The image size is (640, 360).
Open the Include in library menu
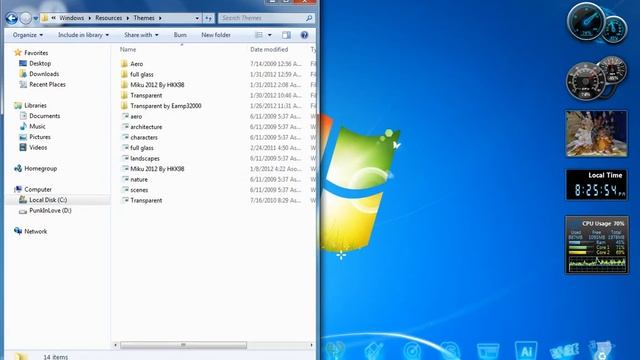tap(83, 35)
